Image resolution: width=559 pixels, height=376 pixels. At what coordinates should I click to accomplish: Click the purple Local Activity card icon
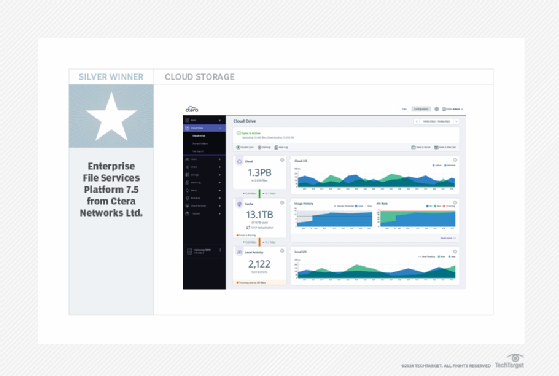click(240, 252)
